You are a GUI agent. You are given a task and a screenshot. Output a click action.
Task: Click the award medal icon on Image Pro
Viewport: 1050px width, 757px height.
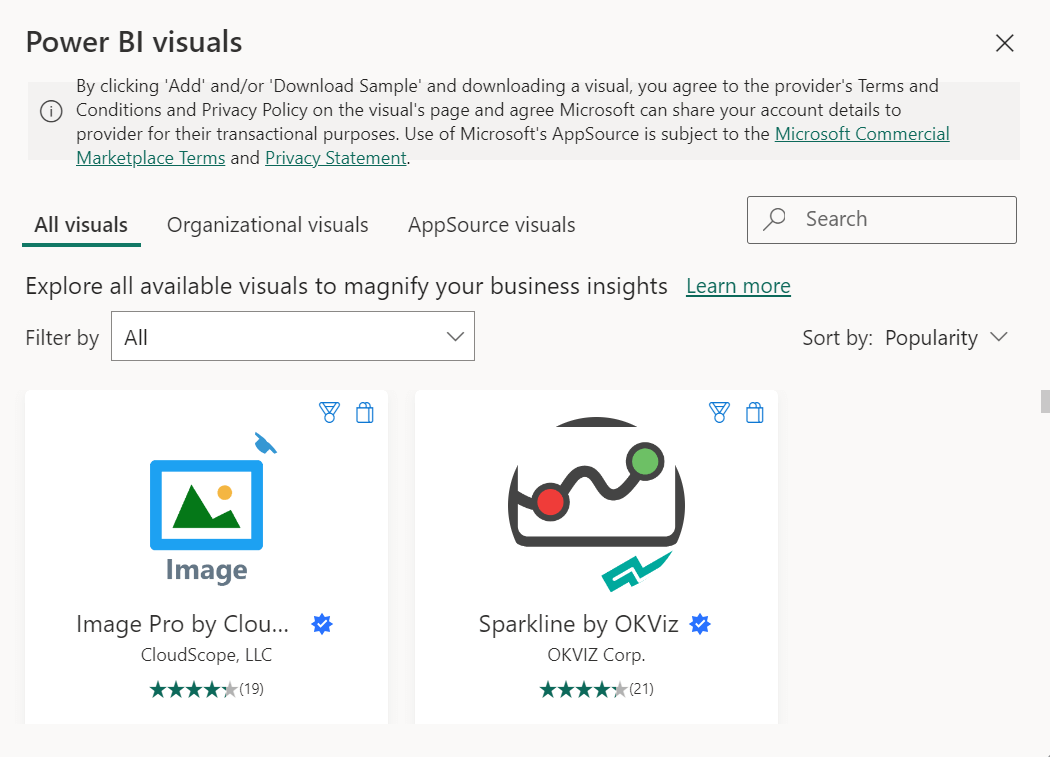(x=330, y=412)
